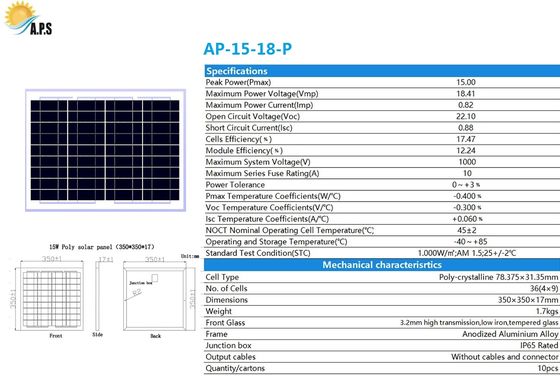Select the 17.47 cells efficiency value

[466, 139]
